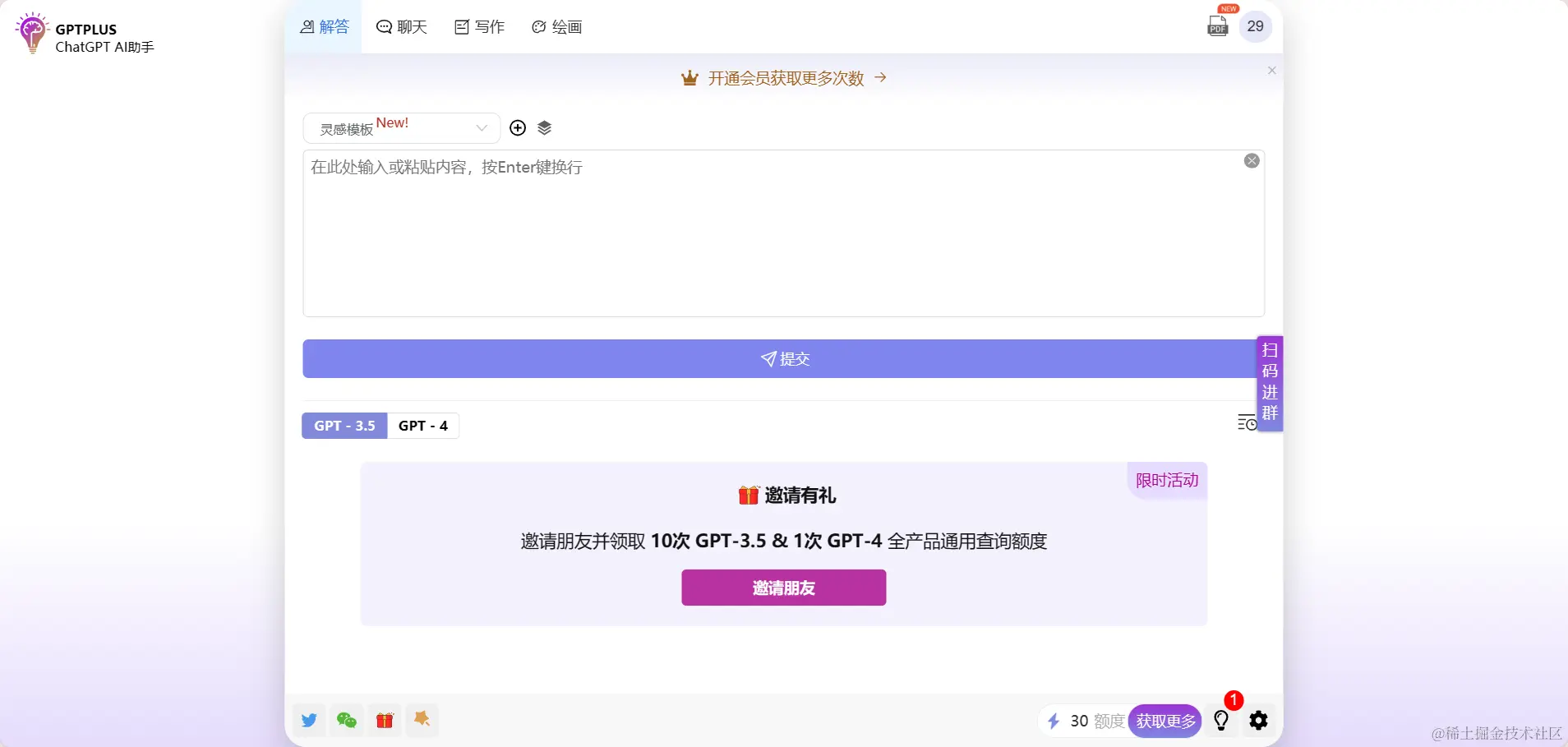Image resolution: width=1568 pixels, height=747 pixels.
Task: Click the crown membership icon
Action: point(689,78)
